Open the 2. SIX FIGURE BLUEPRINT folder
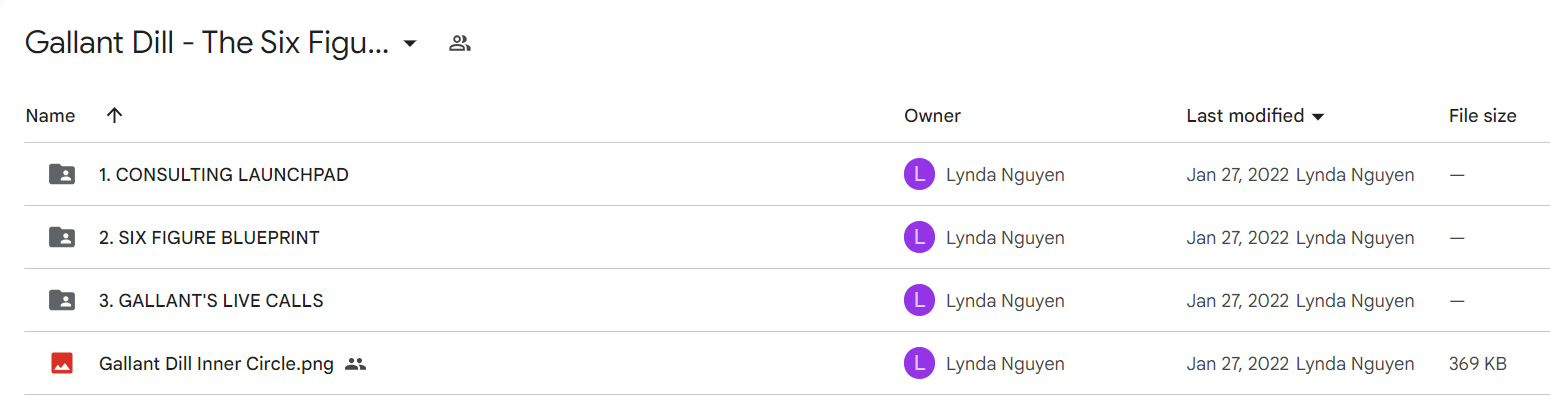 tap(209, 238)
